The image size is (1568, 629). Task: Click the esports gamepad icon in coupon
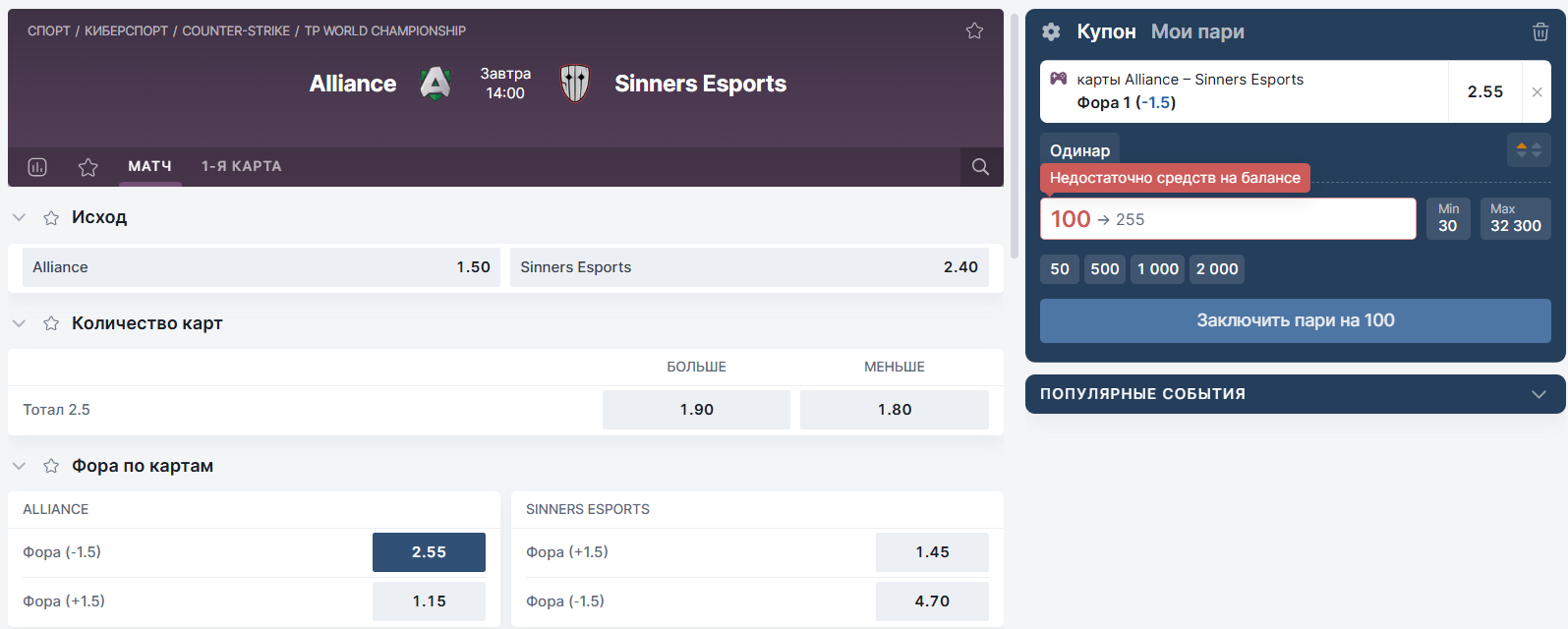[x=1059, y=79]
